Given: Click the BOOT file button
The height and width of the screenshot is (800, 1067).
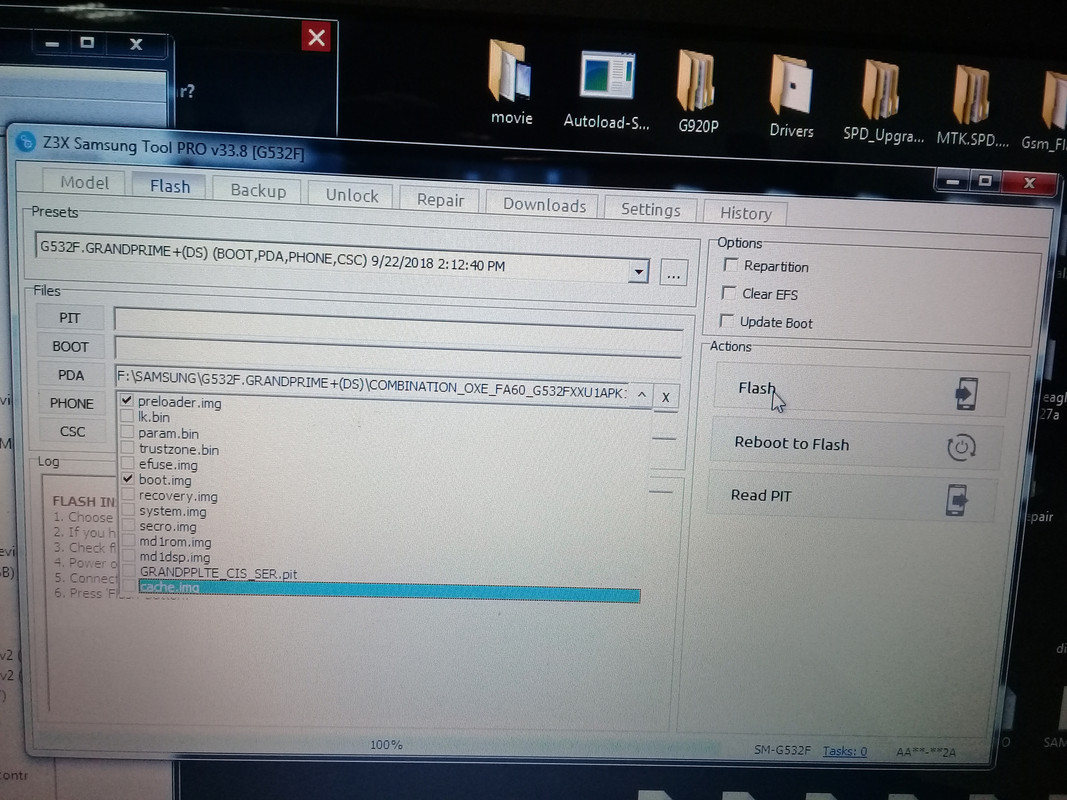Looking at the screenshot, I should [70, 346].
